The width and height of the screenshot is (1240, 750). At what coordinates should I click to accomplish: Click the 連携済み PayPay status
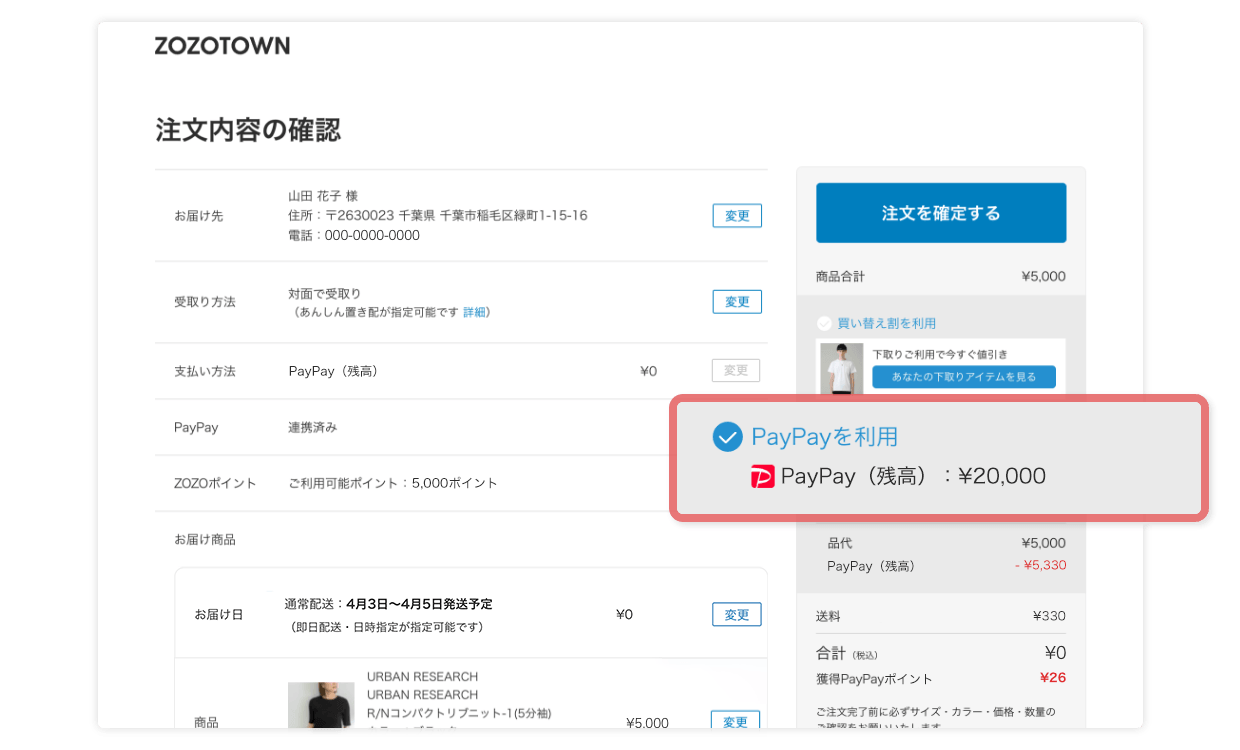[313, 427]
